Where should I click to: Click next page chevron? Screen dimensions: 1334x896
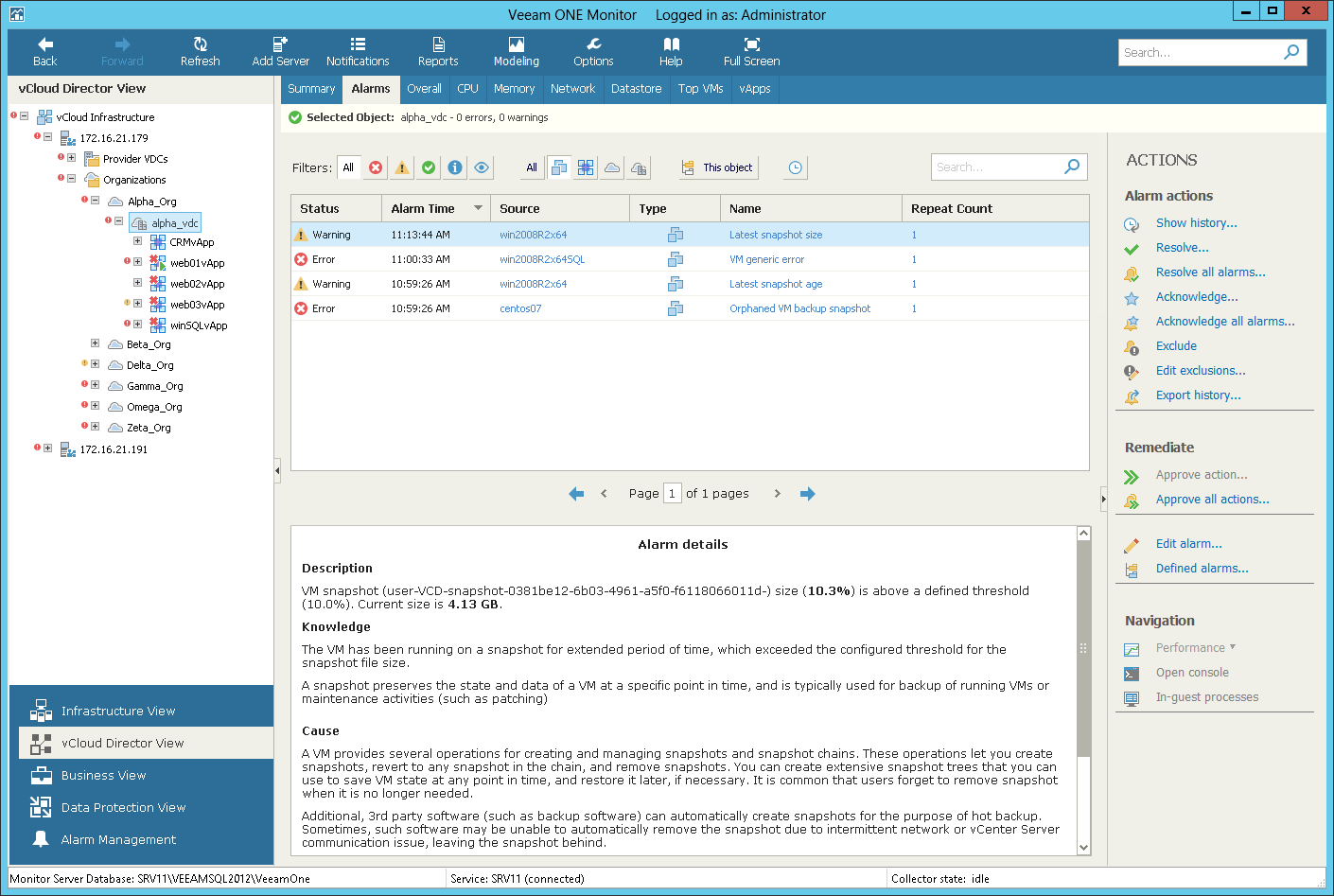tap(778, 494)
